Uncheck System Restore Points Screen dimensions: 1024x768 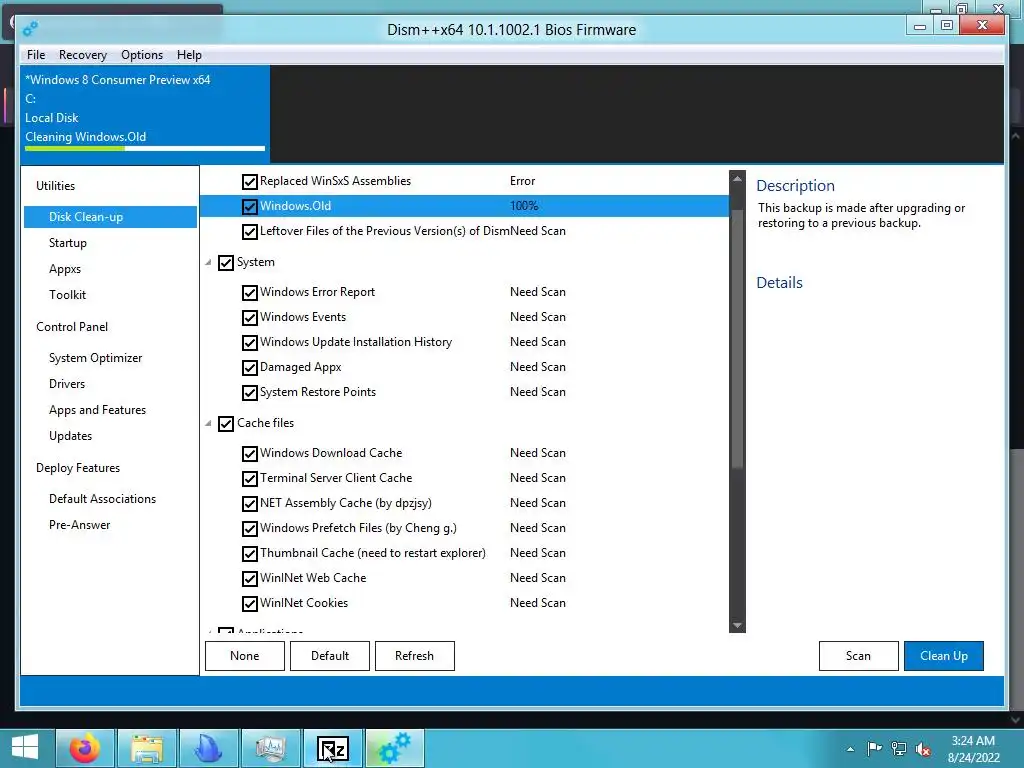click(x=249, y=392)
